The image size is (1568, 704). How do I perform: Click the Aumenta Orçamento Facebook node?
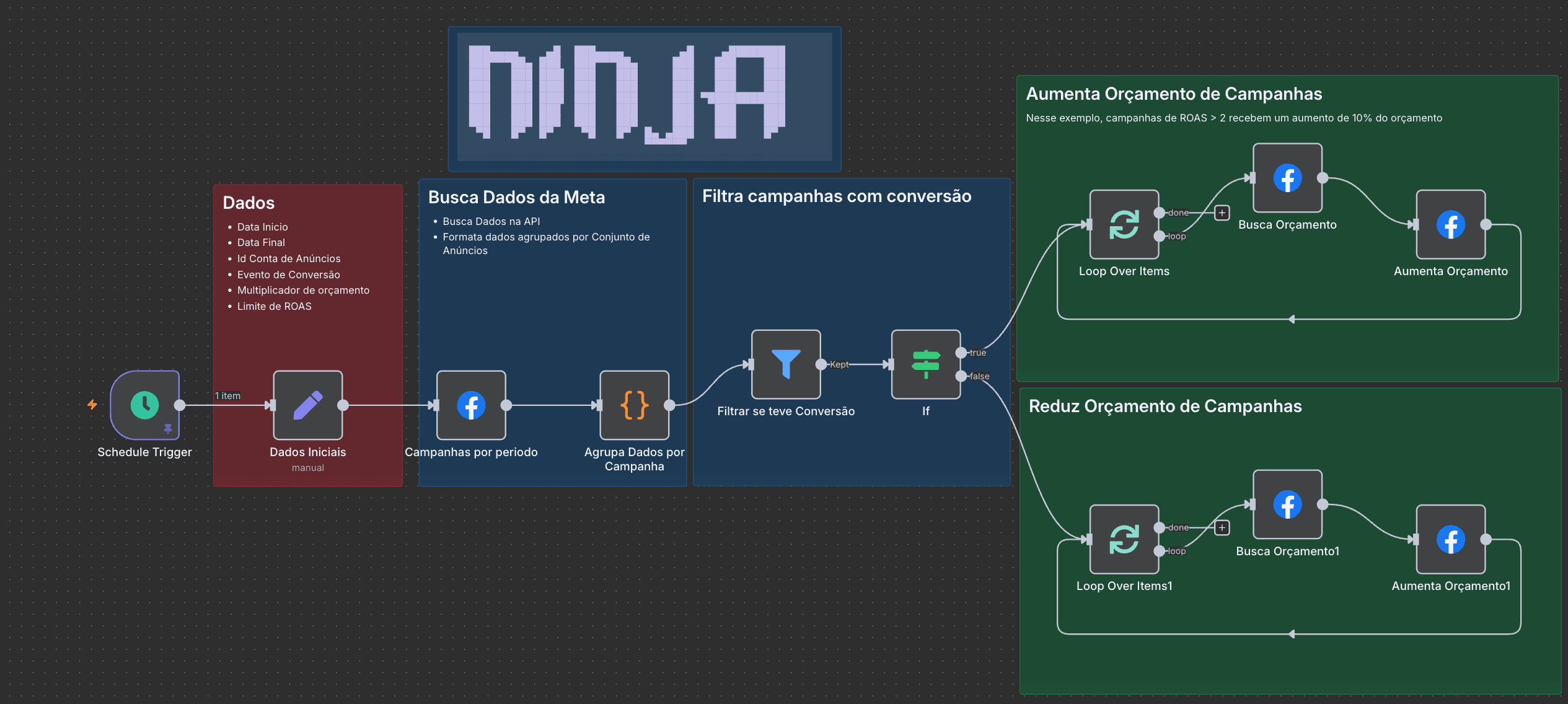(x=1450, y=224)
